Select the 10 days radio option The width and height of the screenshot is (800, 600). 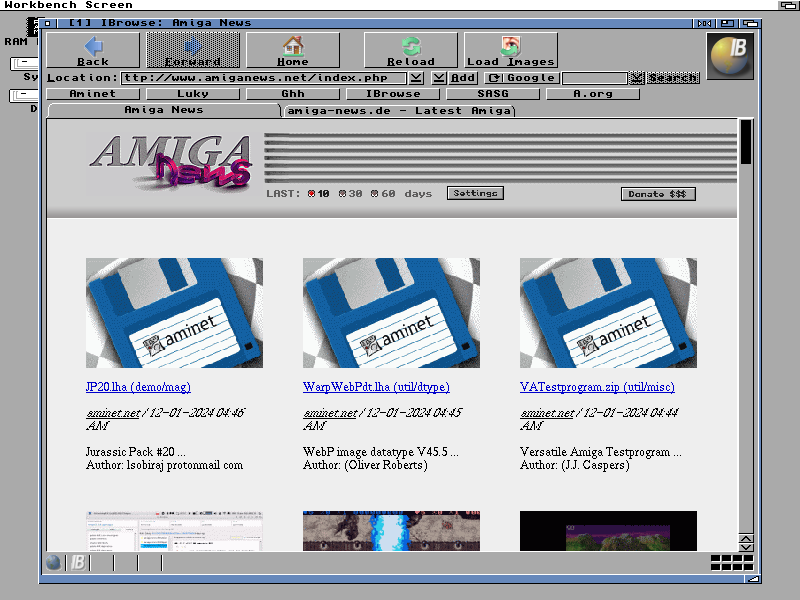(311, 193)
